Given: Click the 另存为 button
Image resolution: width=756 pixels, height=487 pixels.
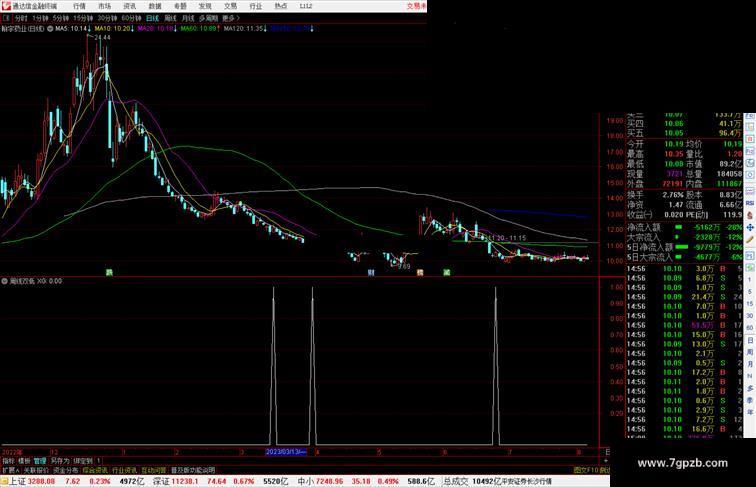Looking at the screenshot, I should pos(60,461).
